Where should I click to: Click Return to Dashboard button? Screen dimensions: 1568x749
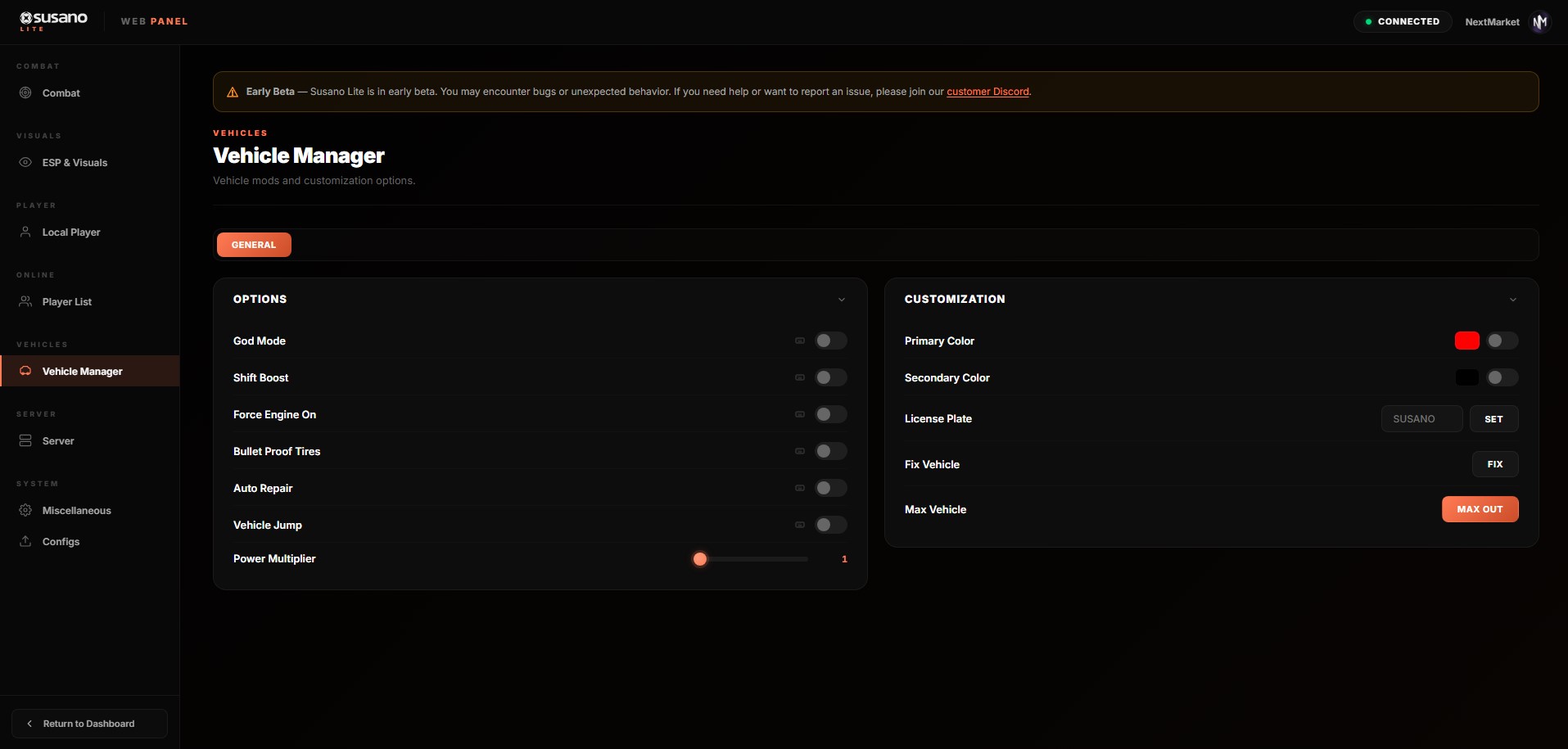89,724
